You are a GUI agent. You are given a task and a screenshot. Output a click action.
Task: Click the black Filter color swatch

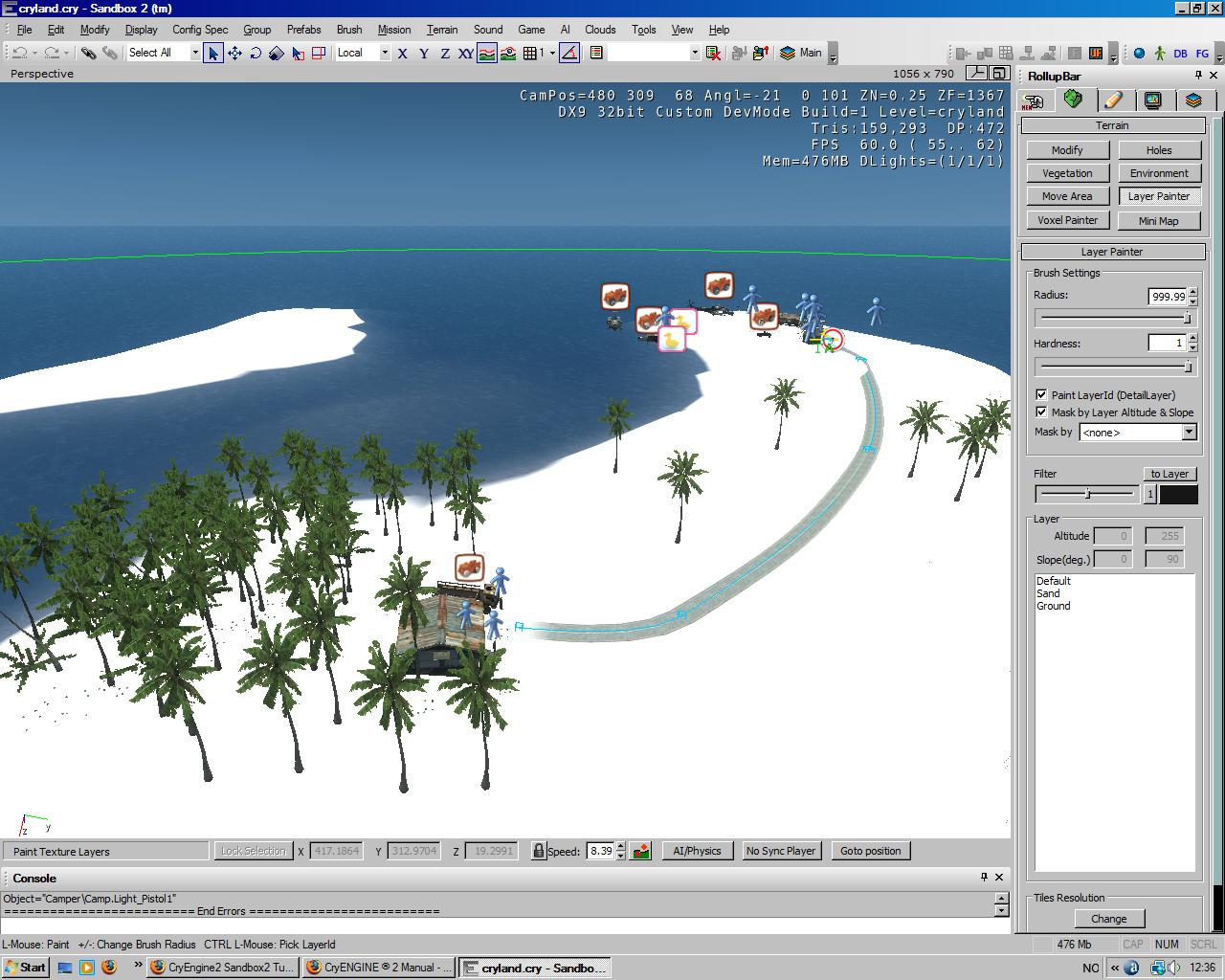coord(1178,495)
